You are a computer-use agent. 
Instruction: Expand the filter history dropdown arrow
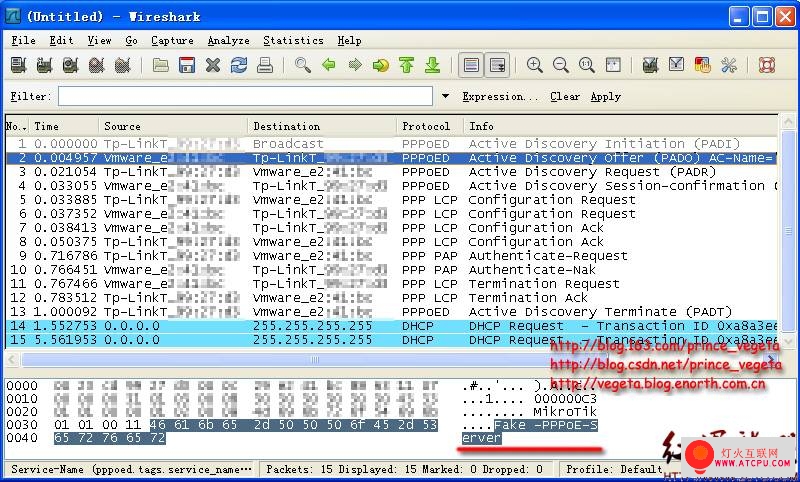click(445, 96)
